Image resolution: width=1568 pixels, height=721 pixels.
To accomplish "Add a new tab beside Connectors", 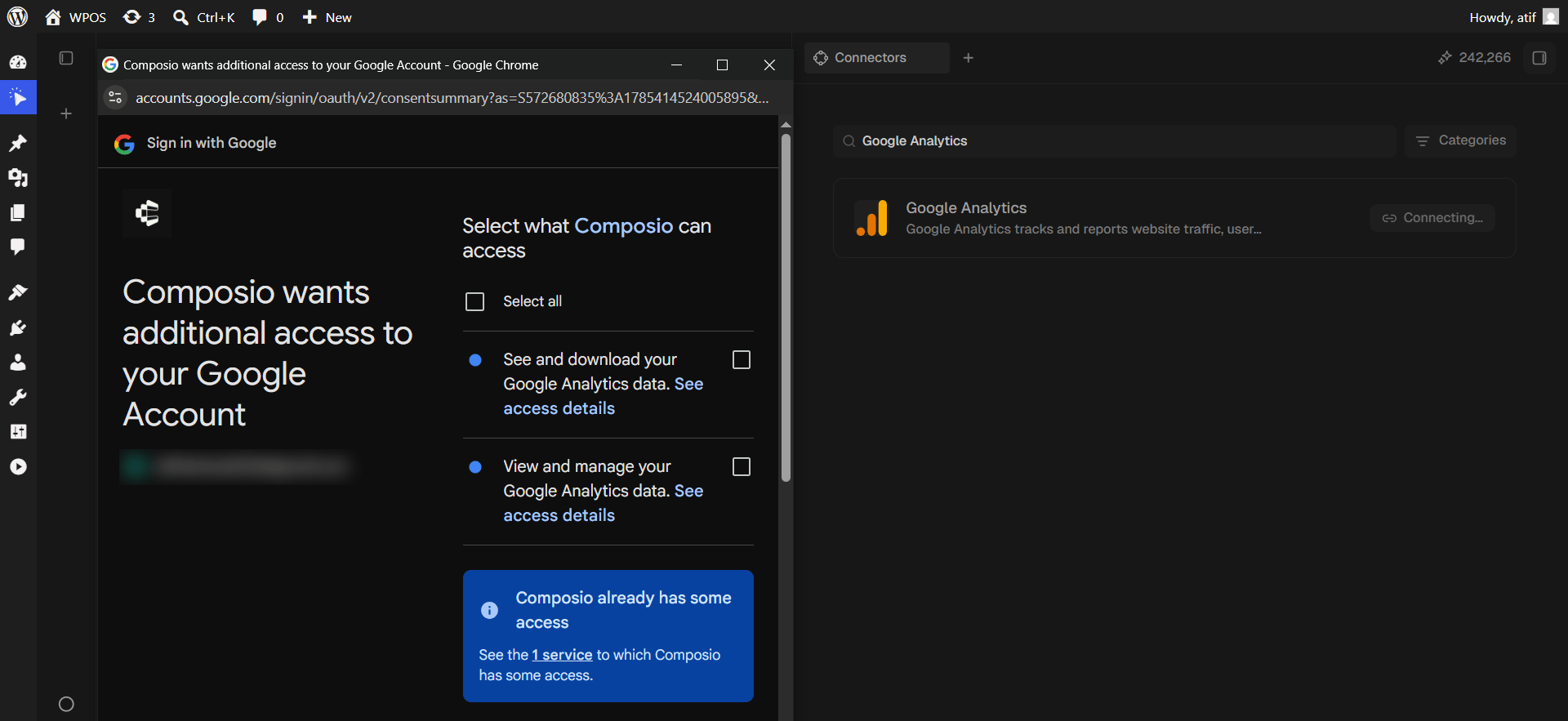I will 969,58.
